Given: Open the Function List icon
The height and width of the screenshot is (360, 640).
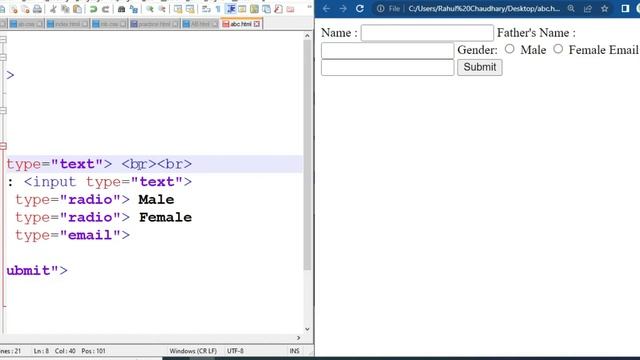Looking at the screenshot, I should point(278,9).
